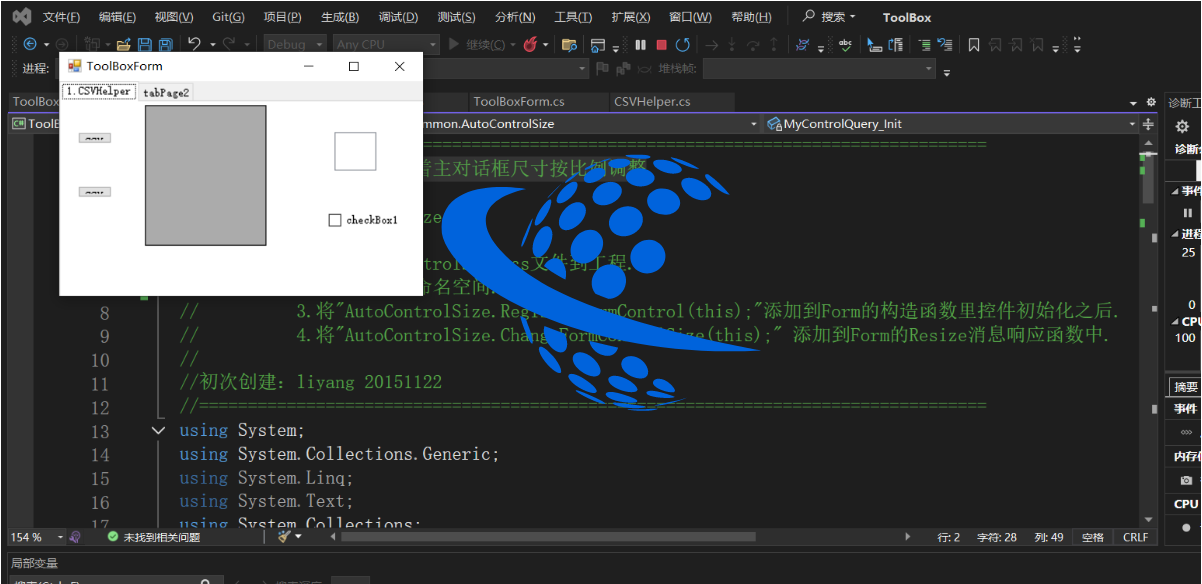Click the Summary (摘要) tab in diagnostics
Screen dimensions: 1202x584
pyautogui.click(x=1186, y=387)
